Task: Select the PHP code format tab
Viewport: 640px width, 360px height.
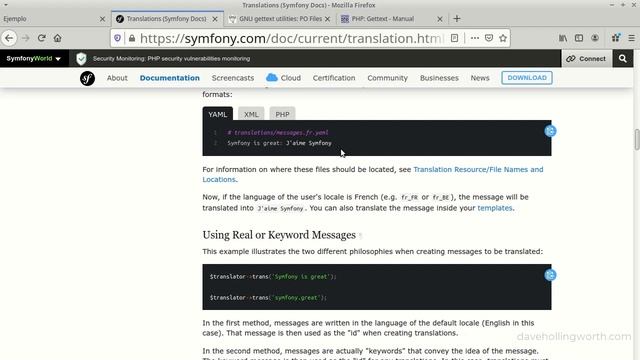Action: pyautogui.click(x=282, y=114)
